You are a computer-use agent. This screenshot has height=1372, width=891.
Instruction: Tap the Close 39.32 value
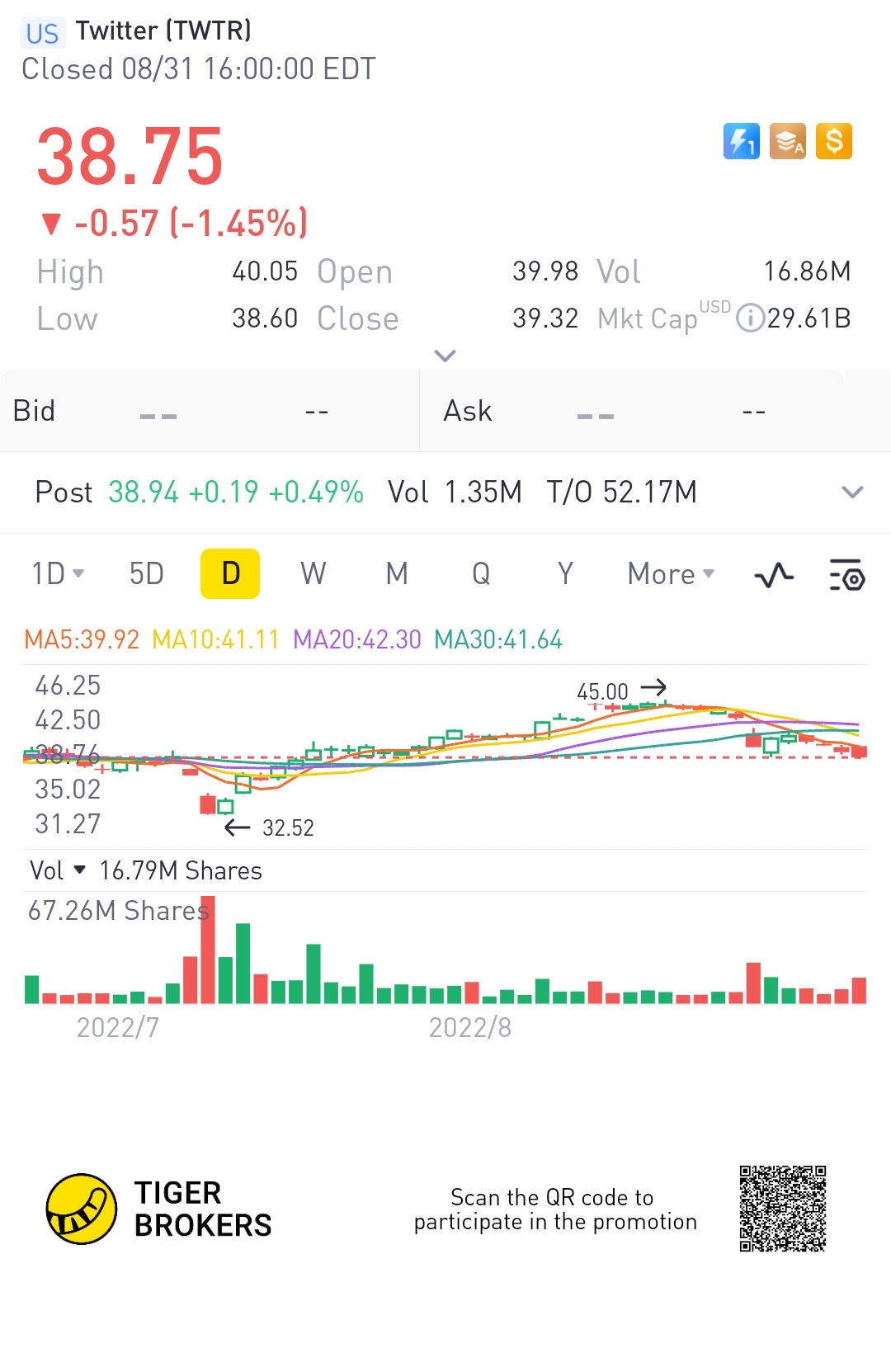(545, 318)
